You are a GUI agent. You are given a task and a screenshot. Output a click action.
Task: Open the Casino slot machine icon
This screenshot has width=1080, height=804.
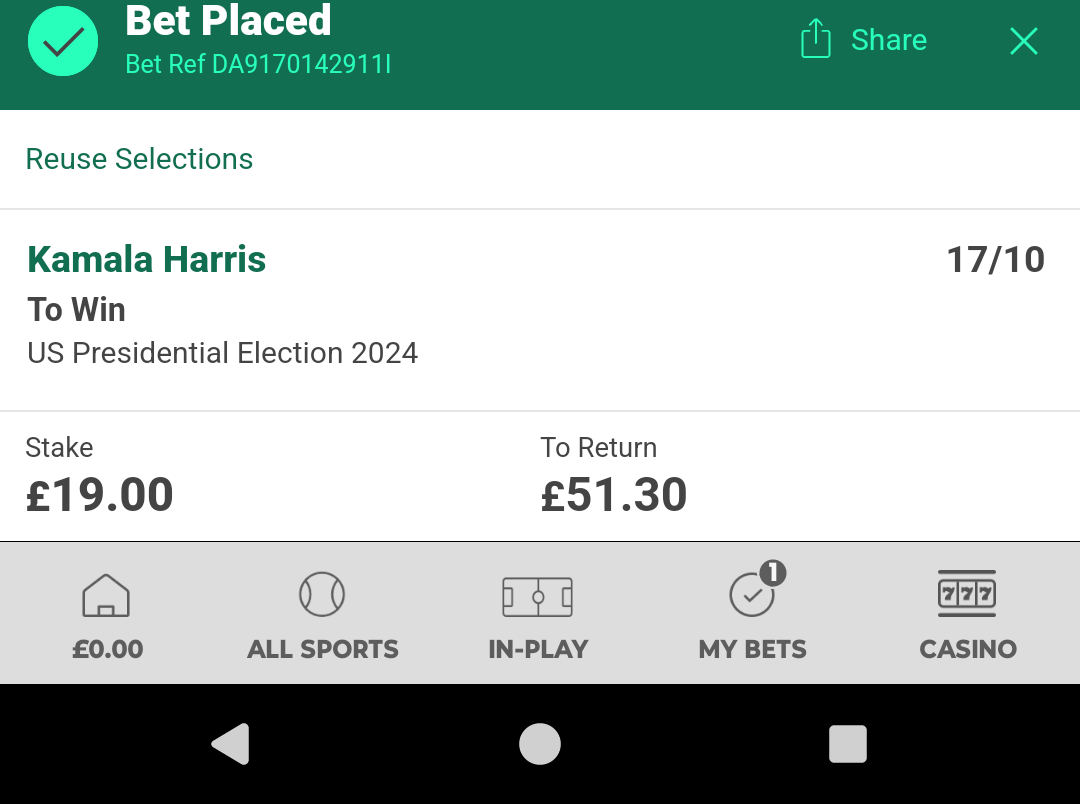967,593
